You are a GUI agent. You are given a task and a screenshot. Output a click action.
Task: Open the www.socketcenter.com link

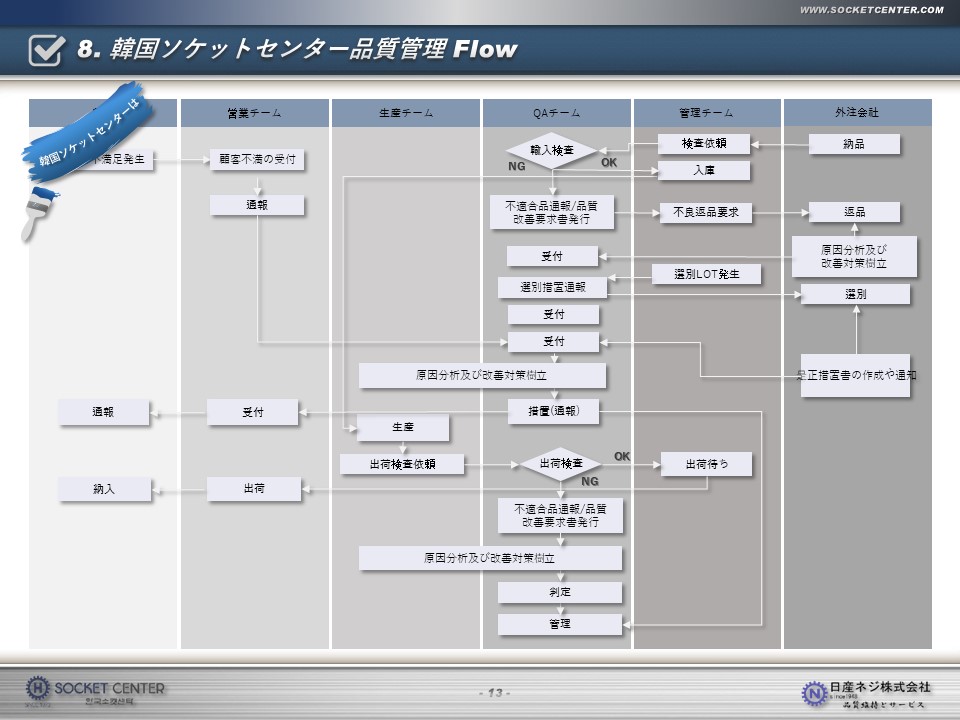click(x=872, y=10)
